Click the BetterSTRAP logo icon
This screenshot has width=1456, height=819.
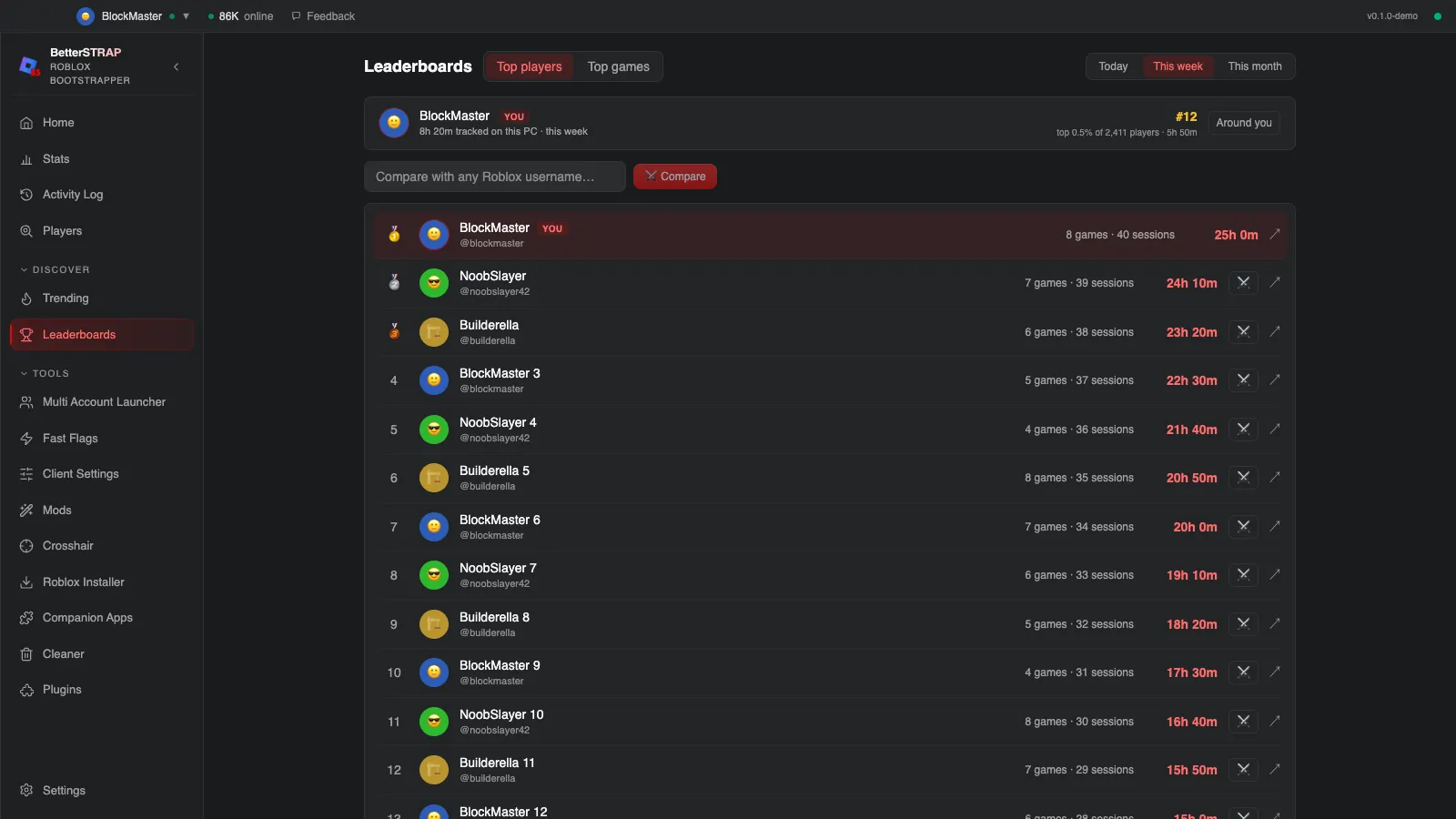pyautogui.click(x=29, y=66)
